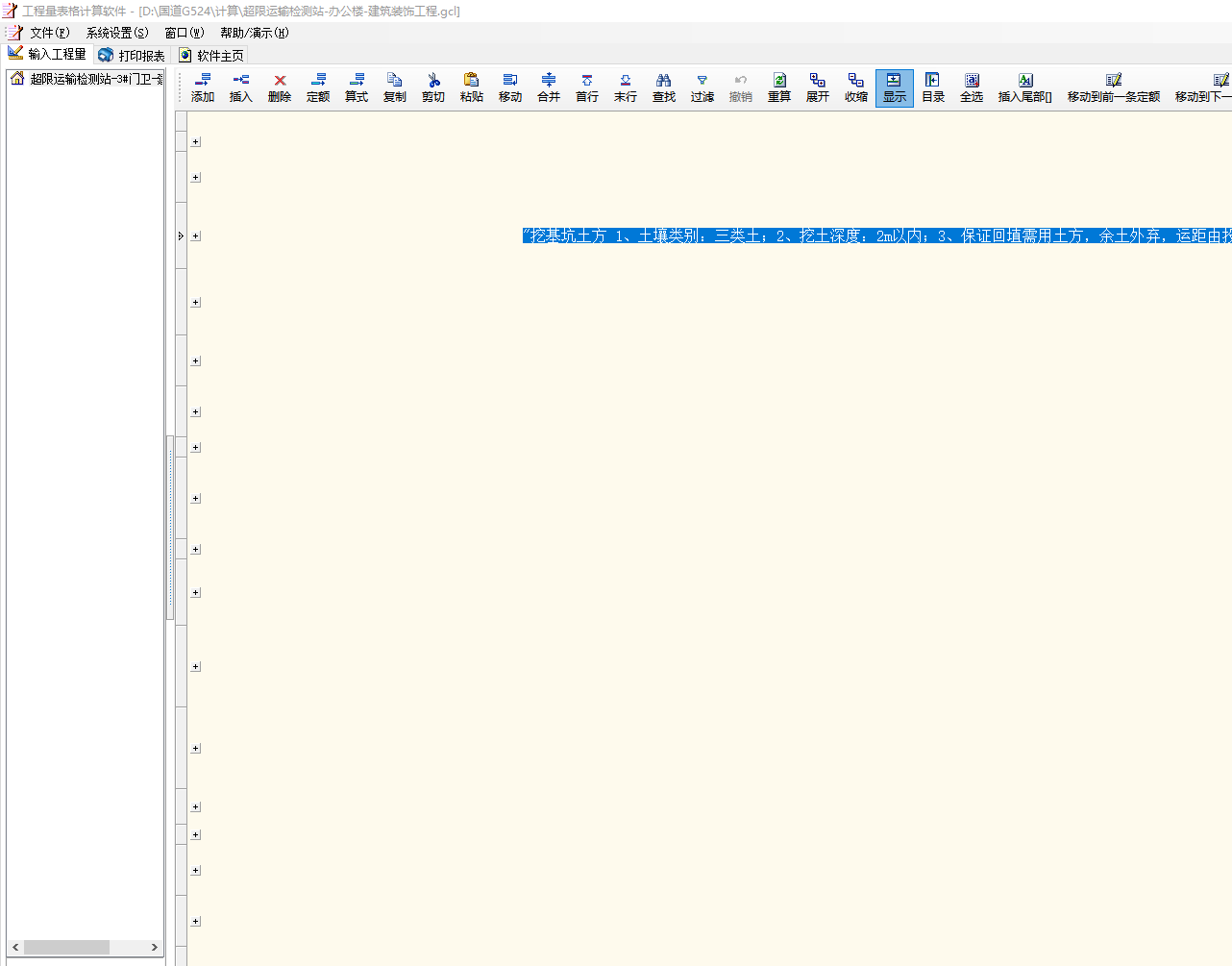Click the 粘贴 (paste) icon

click(472, 87)
